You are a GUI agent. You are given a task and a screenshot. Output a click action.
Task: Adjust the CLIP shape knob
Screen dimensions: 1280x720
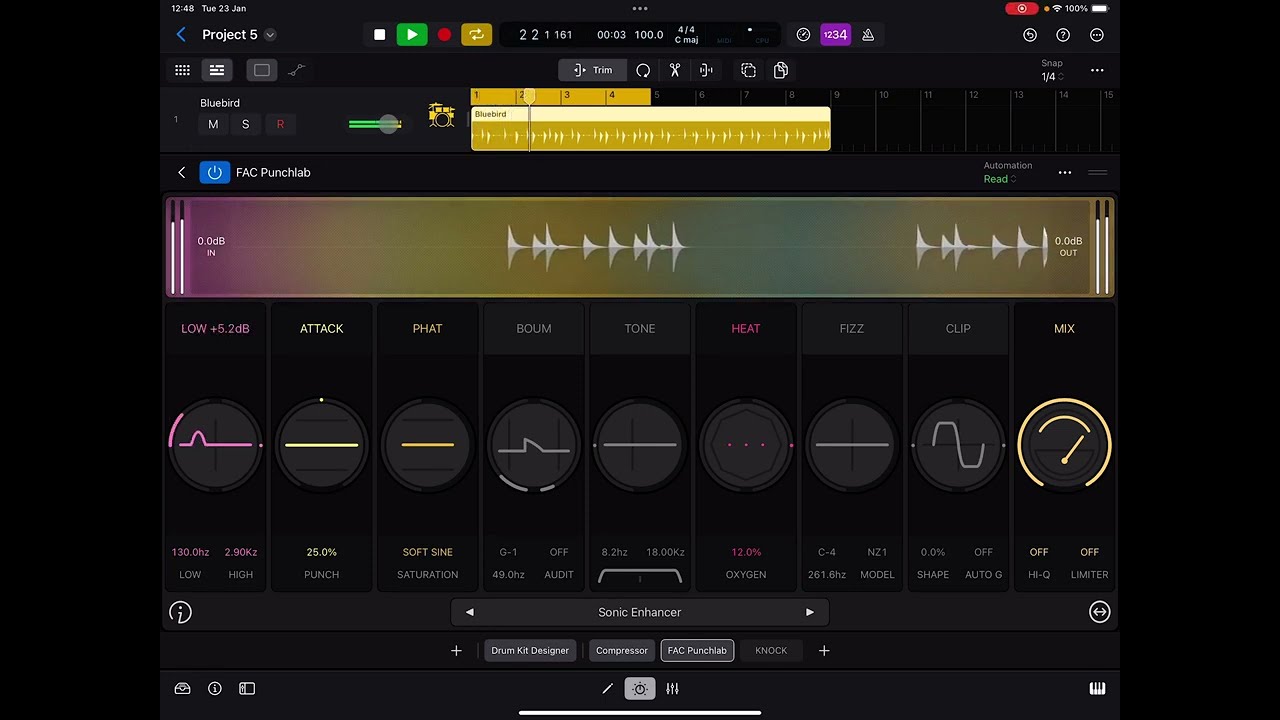958,445
